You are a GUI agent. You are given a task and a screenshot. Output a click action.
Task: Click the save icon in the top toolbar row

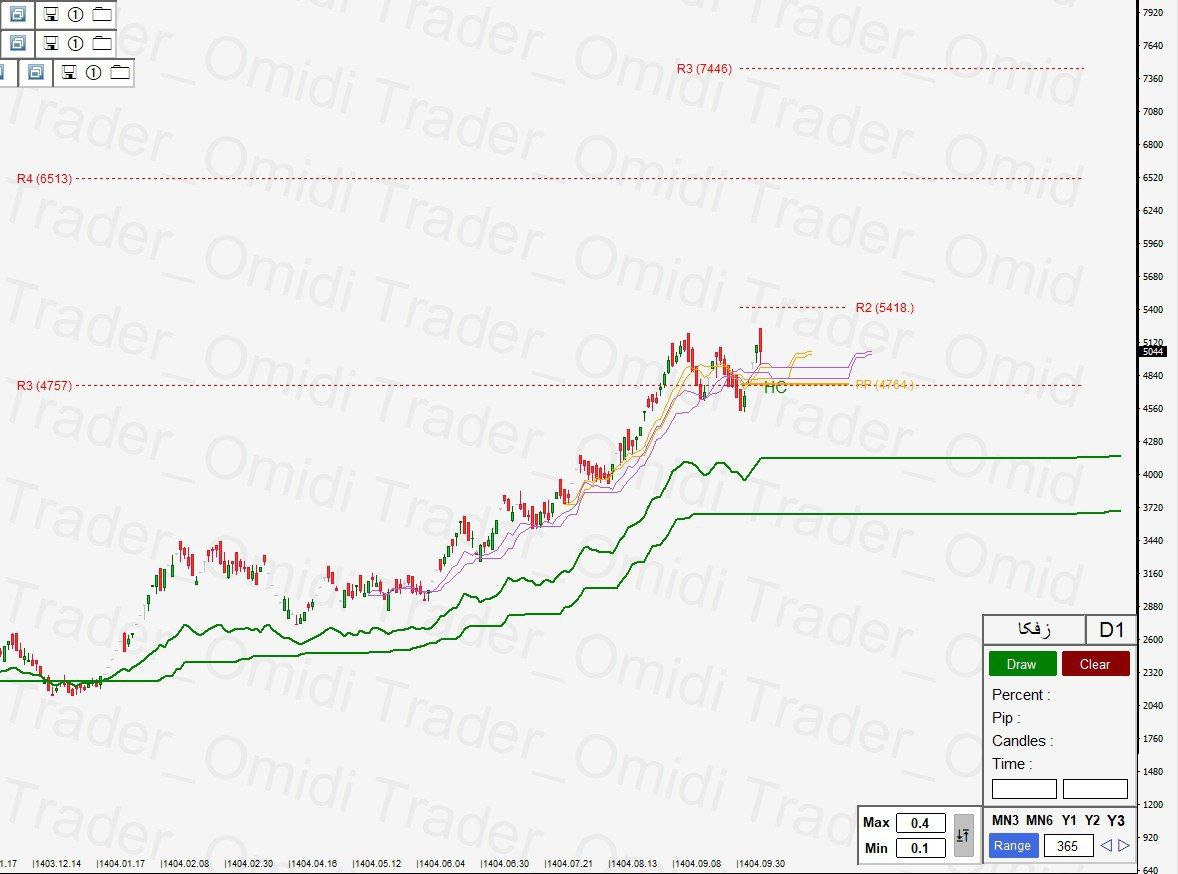(50, 15)
